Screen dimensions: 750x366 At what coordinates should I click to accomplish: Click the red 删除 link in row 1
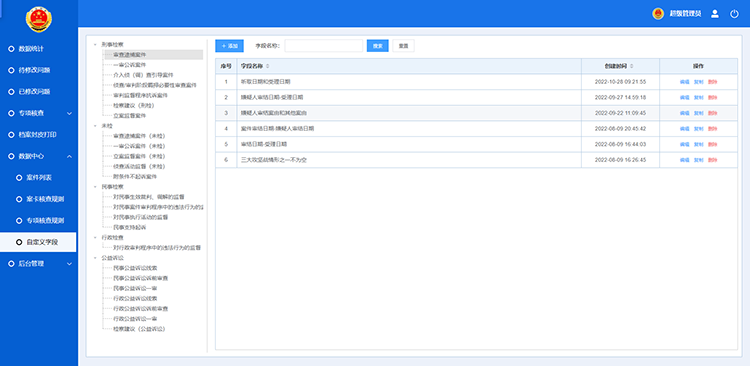click(x=713, y=82)
